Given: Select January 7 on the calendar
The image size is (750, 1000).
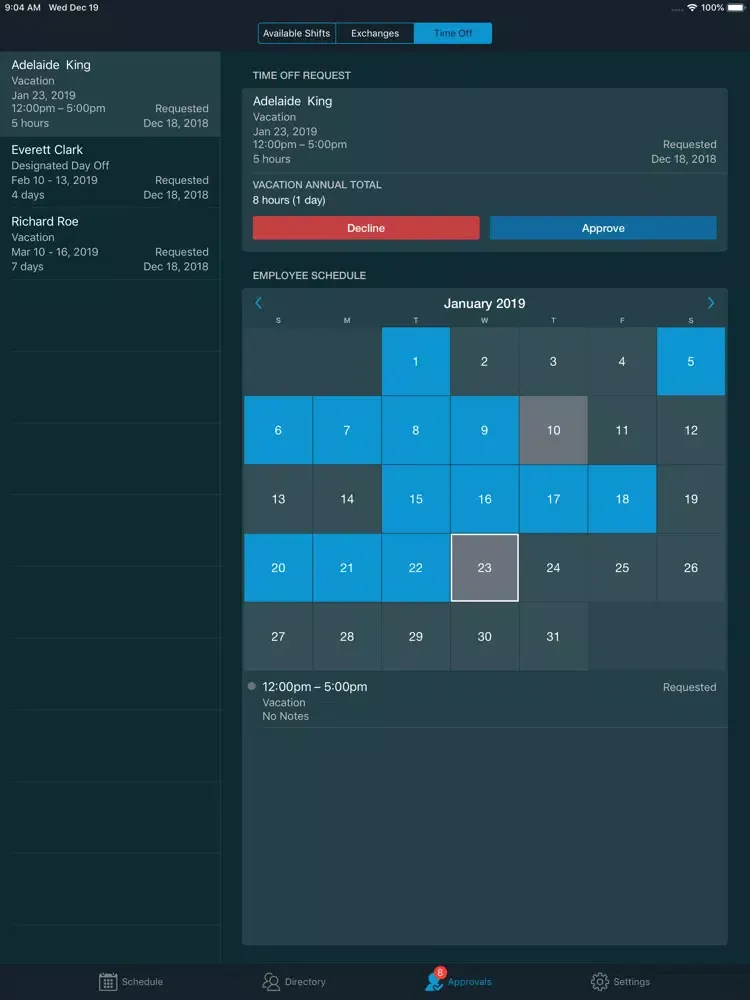Looking at the screenshot, I should (347, 430).
